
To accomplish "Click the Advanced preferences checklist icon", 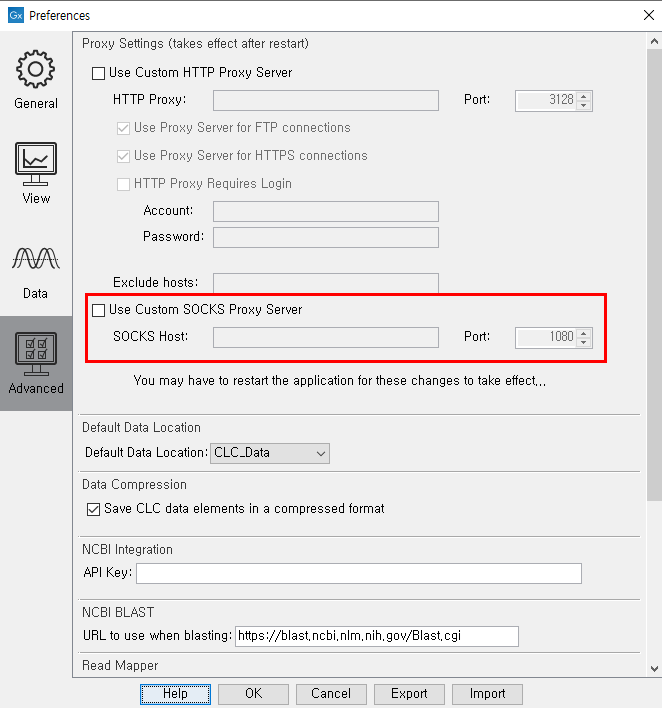I will pos(36,354).
